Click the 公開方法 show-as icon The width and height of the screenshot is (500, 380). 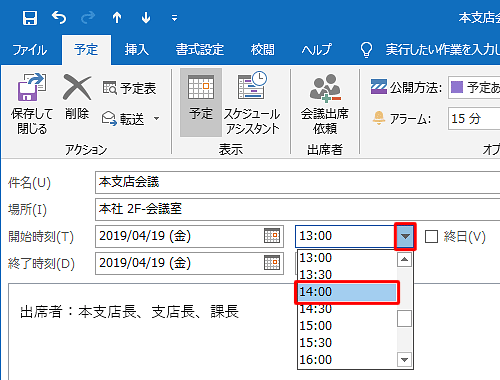[x=379, y=87]
